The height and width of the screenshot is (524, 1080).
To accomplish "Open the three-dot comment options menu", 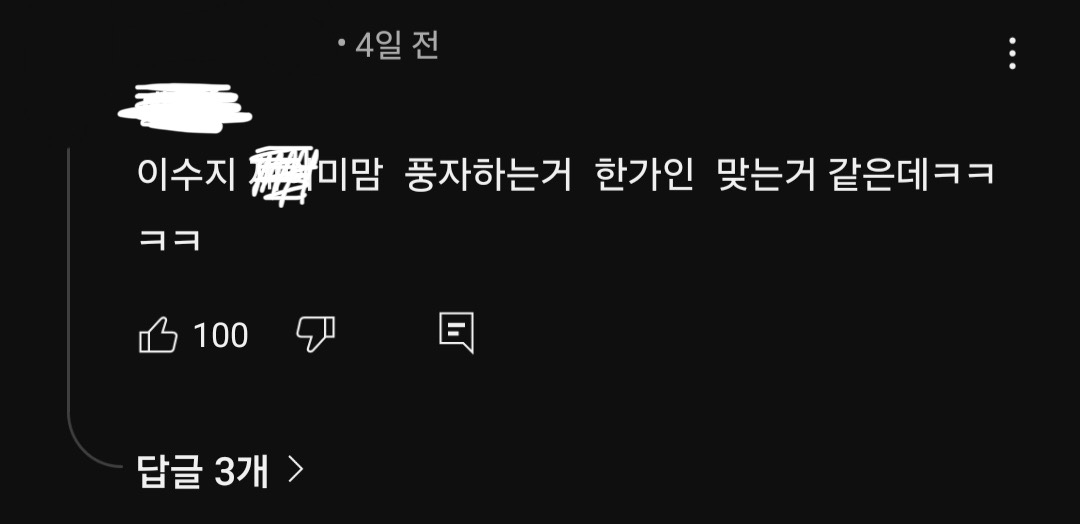I will coord(1012,54).
